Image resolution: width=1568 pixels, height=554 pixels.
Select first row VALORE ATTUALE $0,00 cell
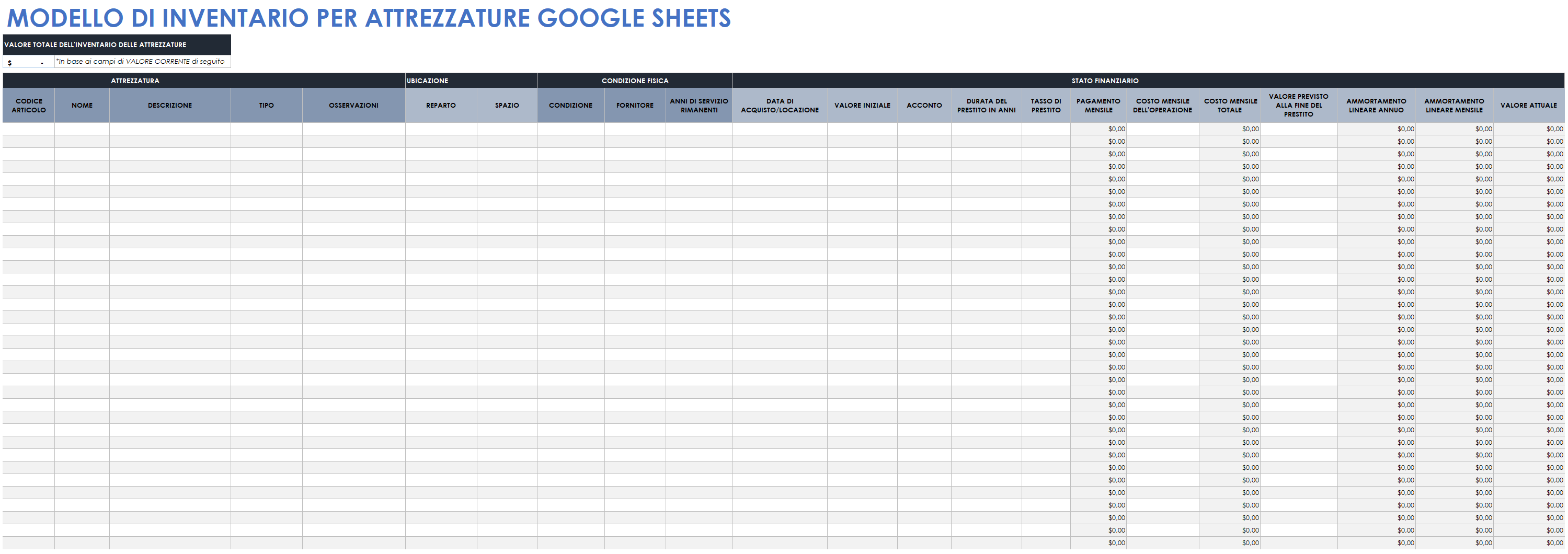coord(1528,129)
